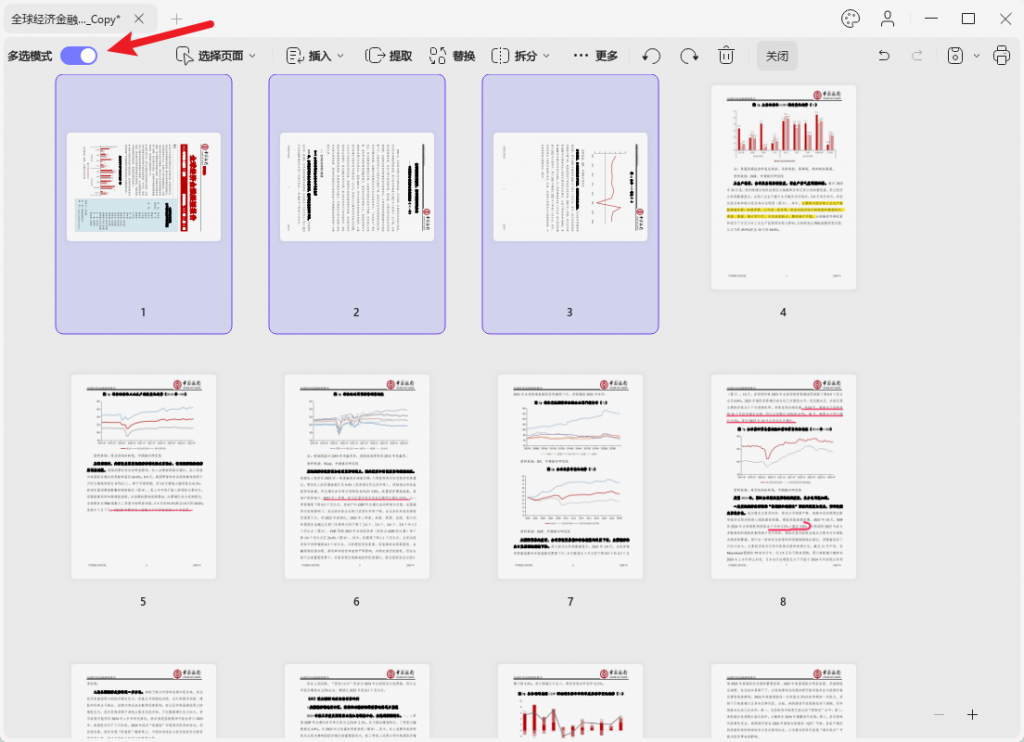
Task: Select page 8 thumbnail
Action: (x=784, y=477)
